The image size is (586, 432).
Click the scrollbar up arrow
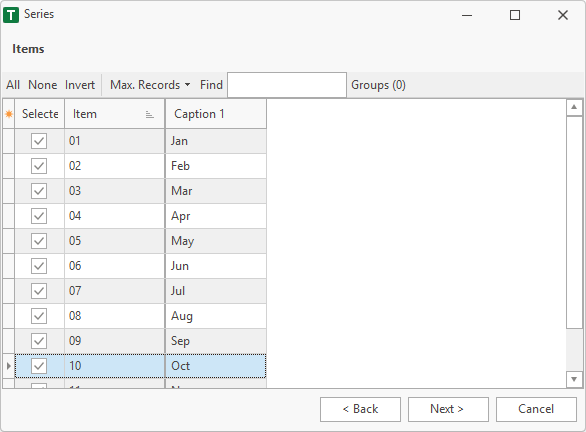pyautogui.click(x=574, y=108)
